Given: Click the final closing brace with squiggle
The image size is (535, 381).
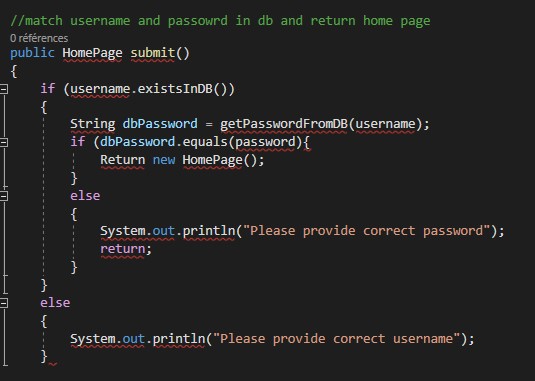Looking at the screenshot, I should (x=44, y=356).
